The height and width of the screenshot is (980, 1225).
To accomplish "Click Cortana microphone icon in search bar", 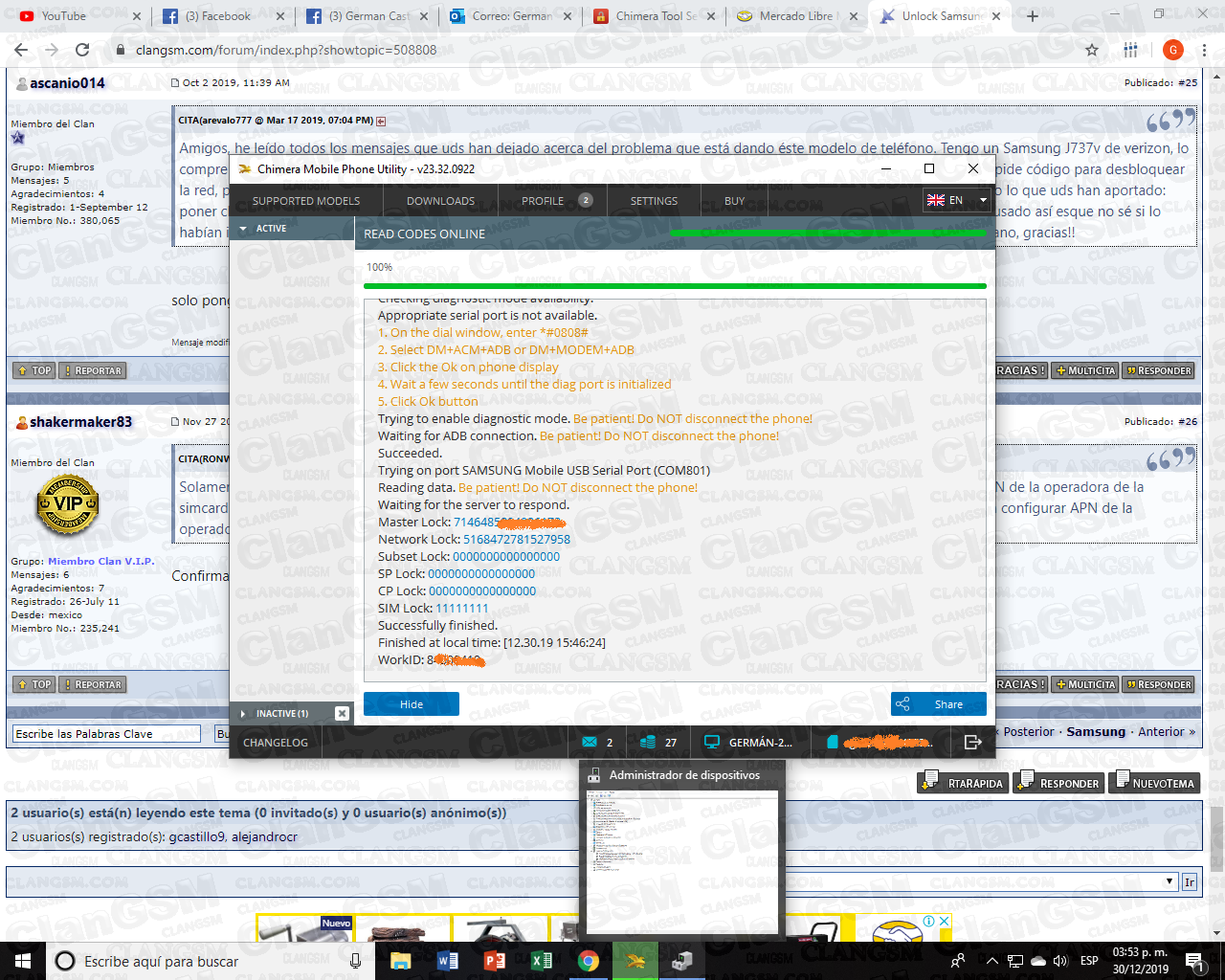I will 355,961.
